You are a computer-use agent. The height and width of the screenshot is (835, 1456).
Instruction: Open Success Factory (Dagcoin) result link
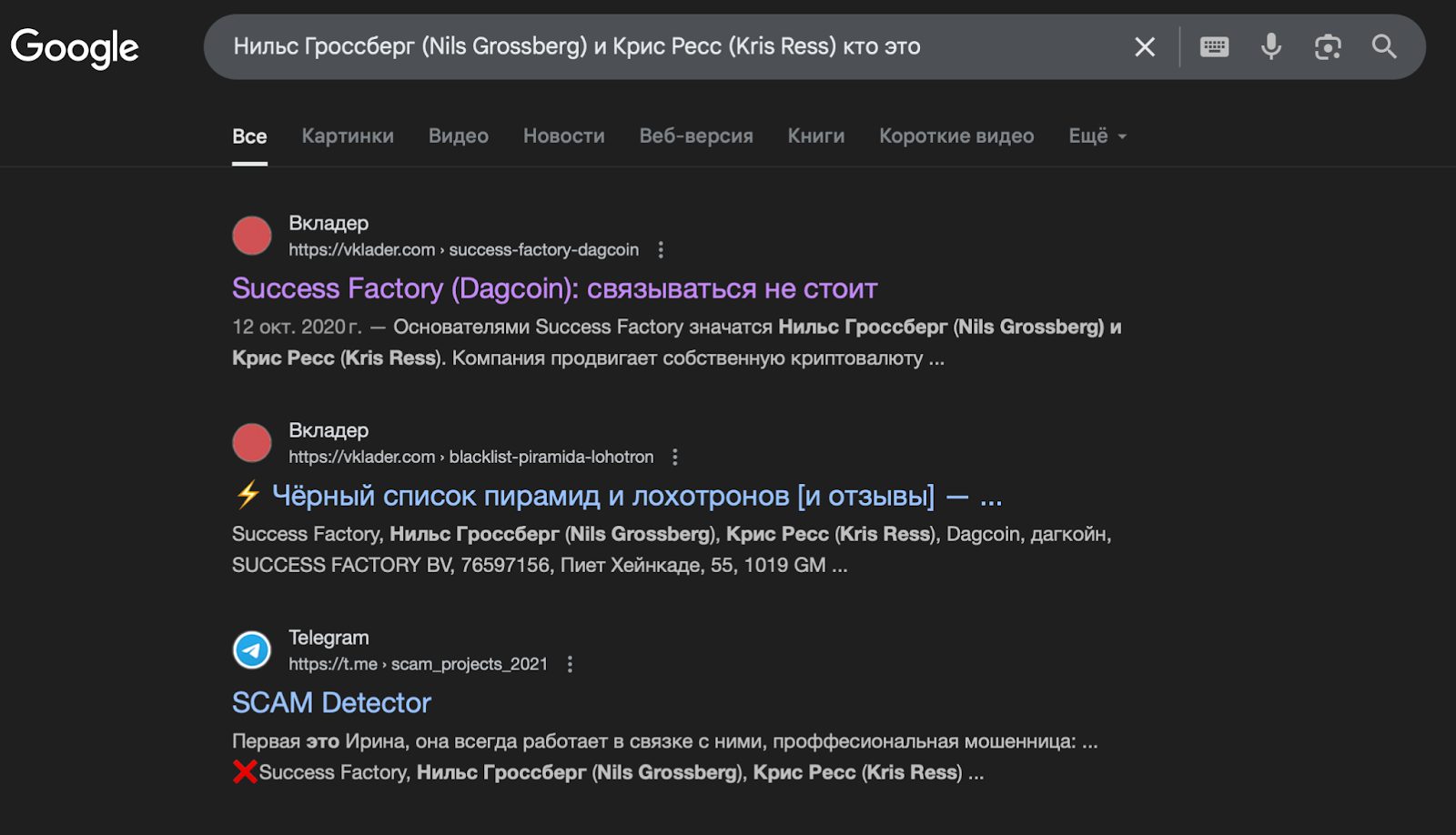(x=554, y=288)
